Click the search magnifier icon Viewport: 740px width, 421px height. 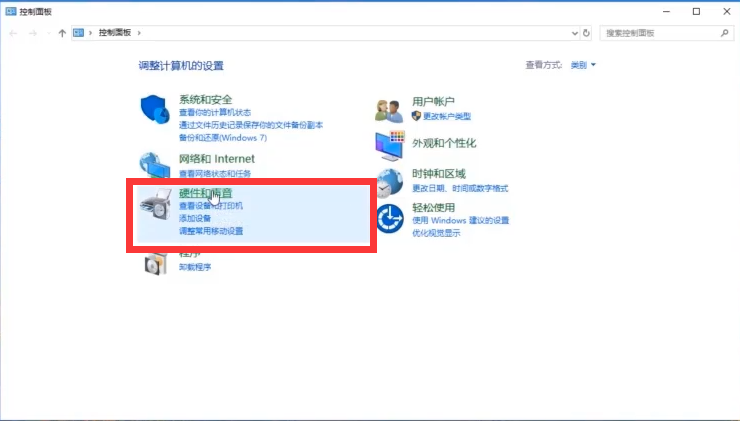[724, 33]
